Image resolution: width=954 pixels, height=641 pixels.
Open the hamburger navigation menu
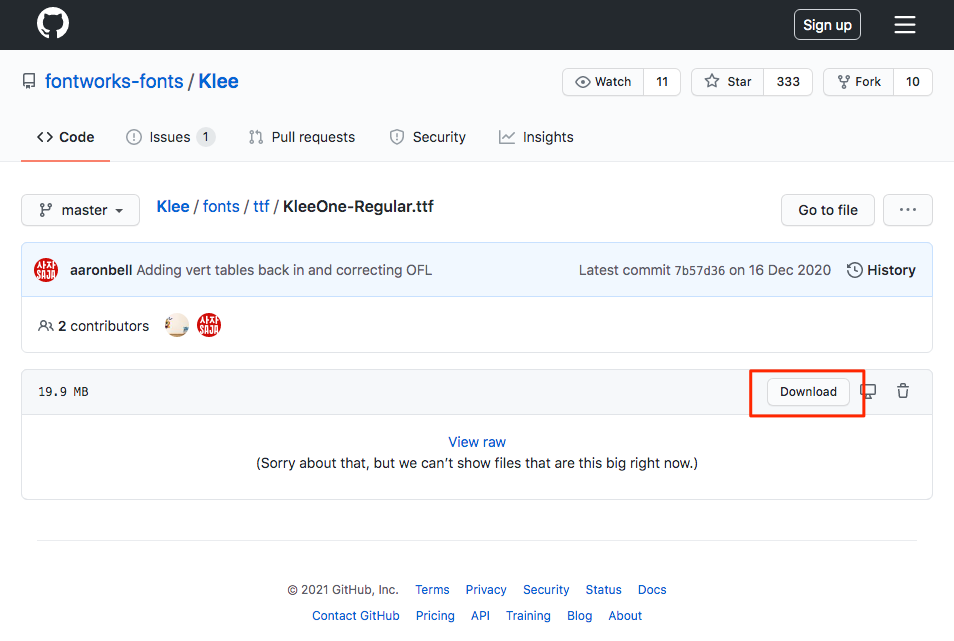point(905,24)
